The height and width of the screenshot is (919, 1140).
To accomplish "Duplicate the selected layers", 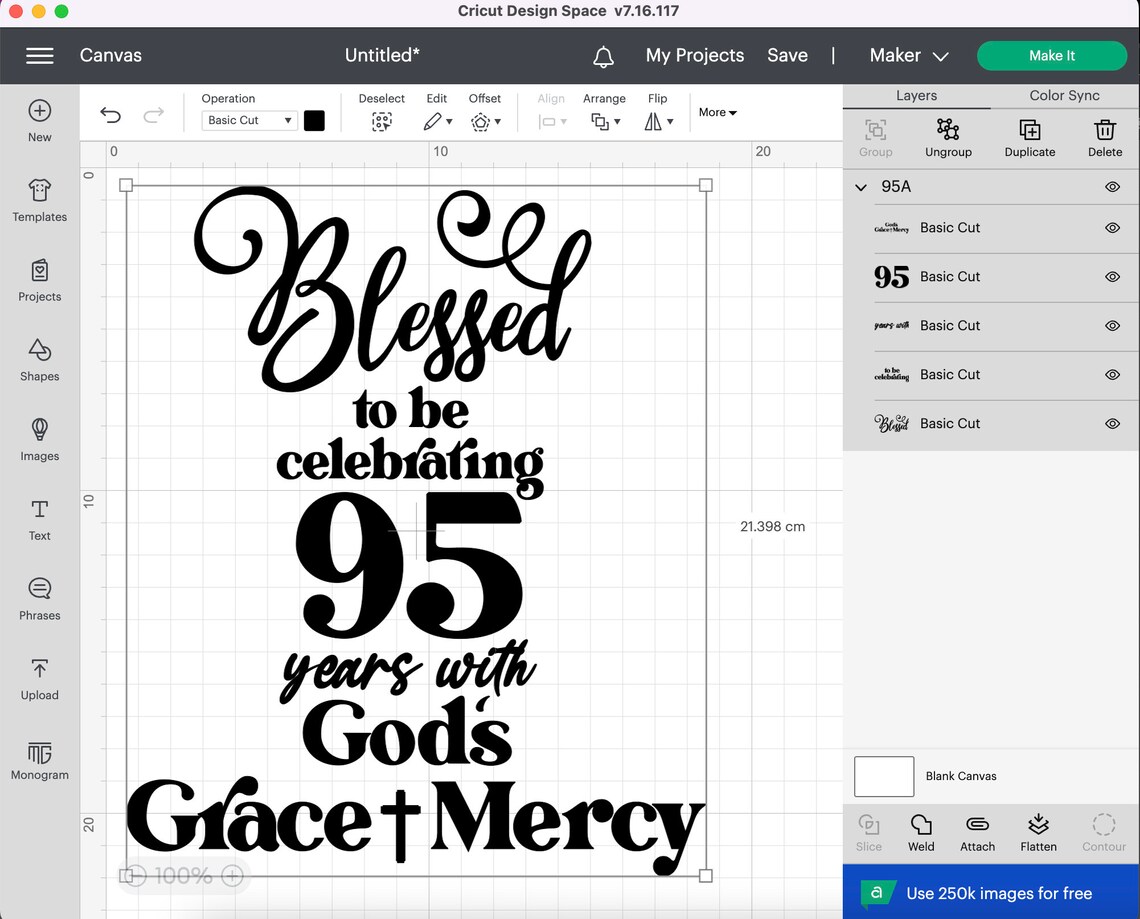I will [x=1029, y=137].
